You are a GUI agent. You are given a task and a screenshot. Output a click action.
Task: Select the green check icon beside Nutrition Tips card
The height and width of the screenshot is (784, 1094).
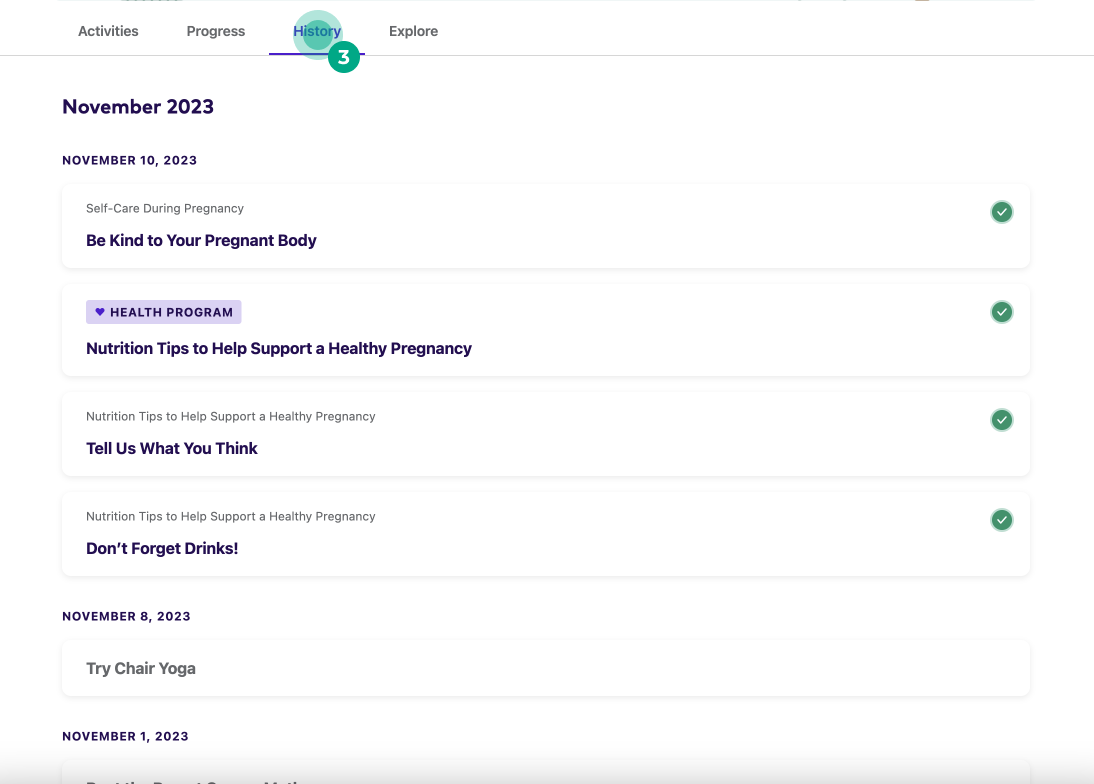point(1001,312)
